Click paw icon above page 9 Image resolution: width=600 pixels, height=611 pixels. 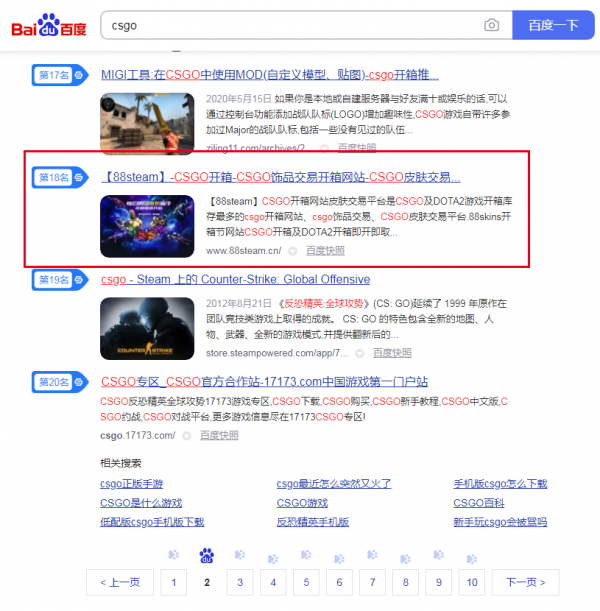point(439,554)
